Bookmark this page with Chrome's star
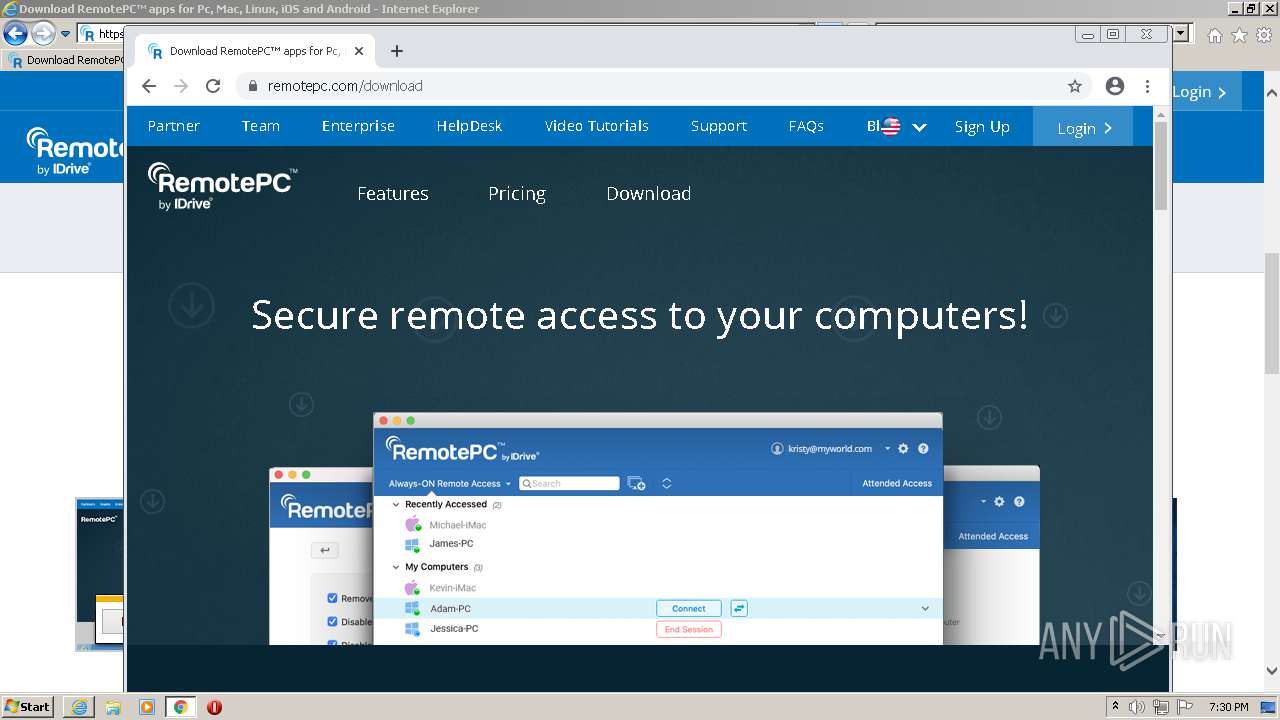Image resolution: width=1280 pixels, height=720 pixels. click(x=1075, y=86)
